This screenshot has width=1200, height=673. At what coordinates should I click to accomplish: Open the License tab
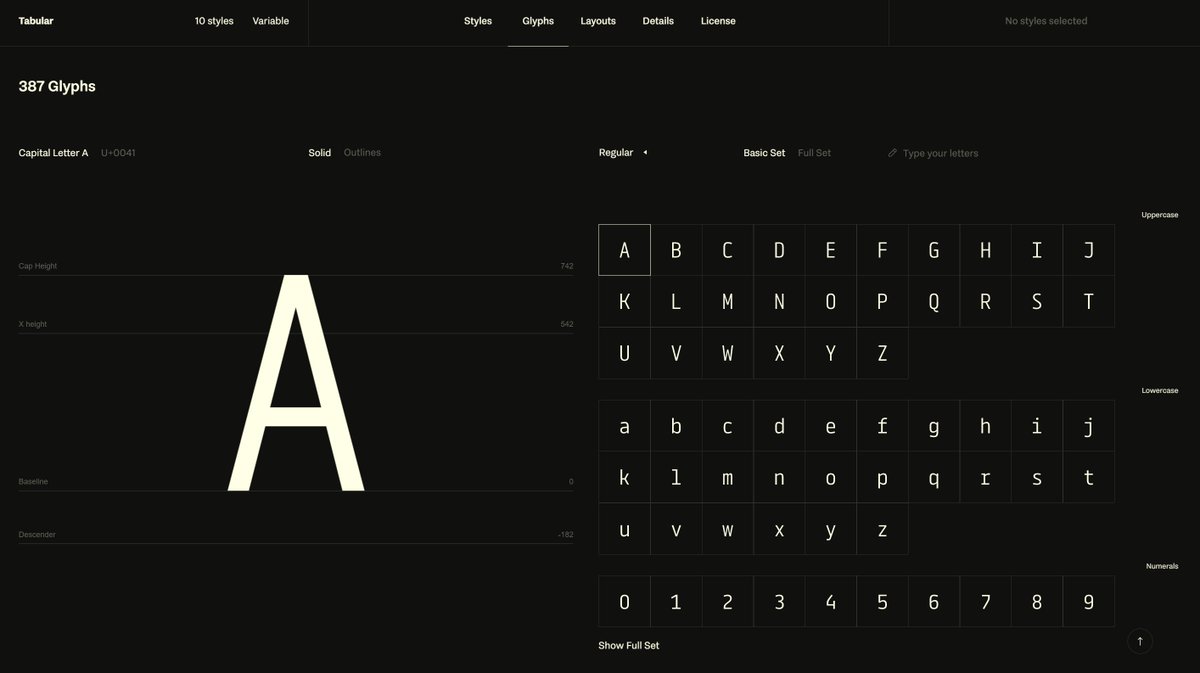tap(718, 21)
